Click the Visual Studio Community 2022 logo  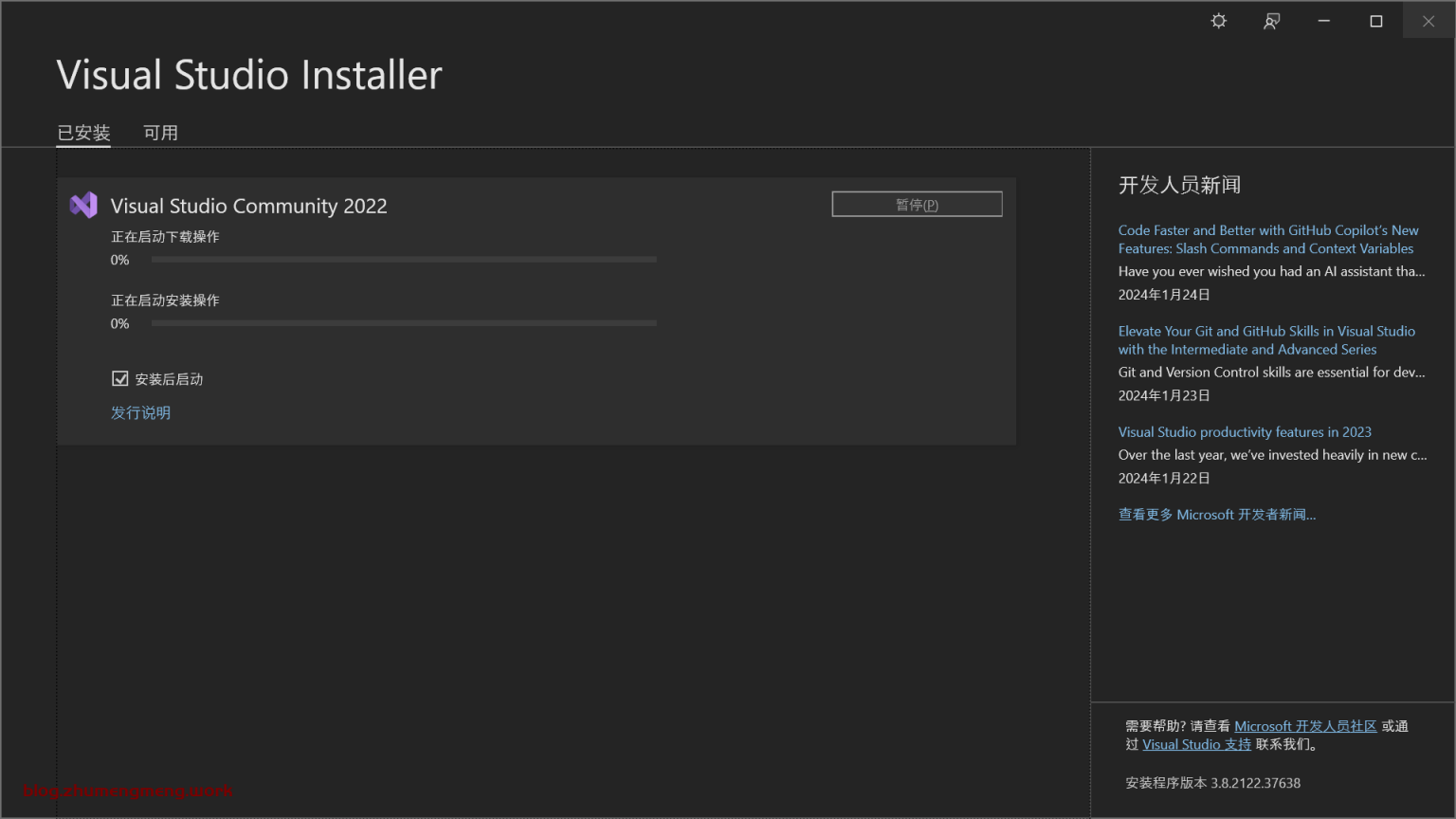point(83,205)
